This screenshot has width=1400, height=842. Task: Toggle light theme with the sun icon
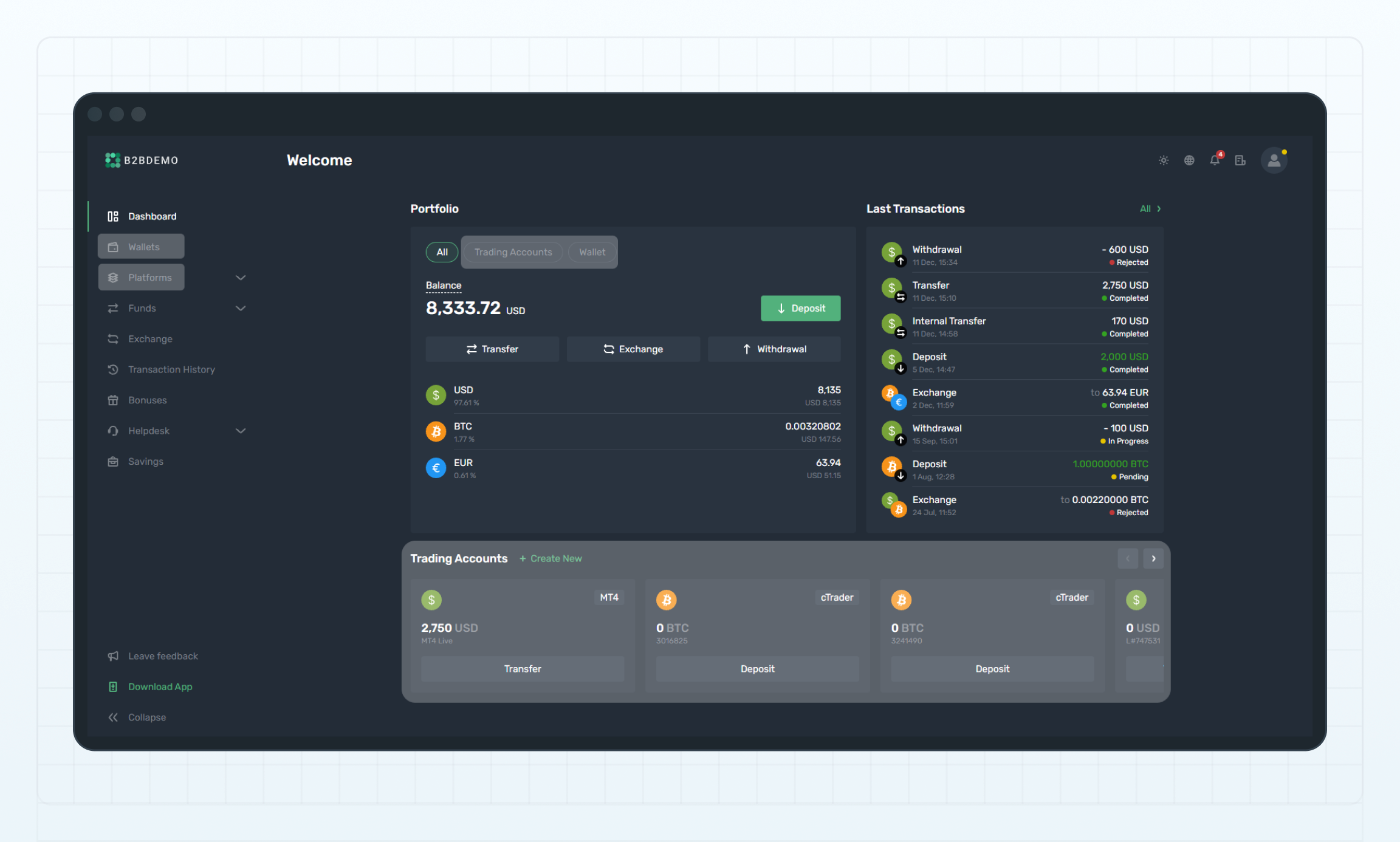point(1164,160)
